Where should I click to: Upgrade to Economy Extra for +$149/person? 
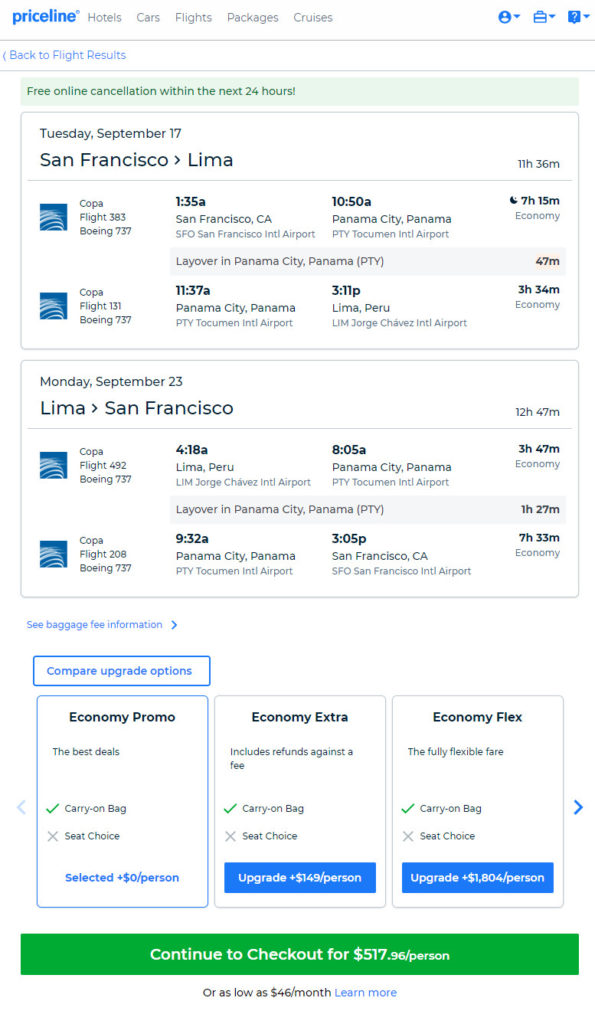click(x=300, y=878)
